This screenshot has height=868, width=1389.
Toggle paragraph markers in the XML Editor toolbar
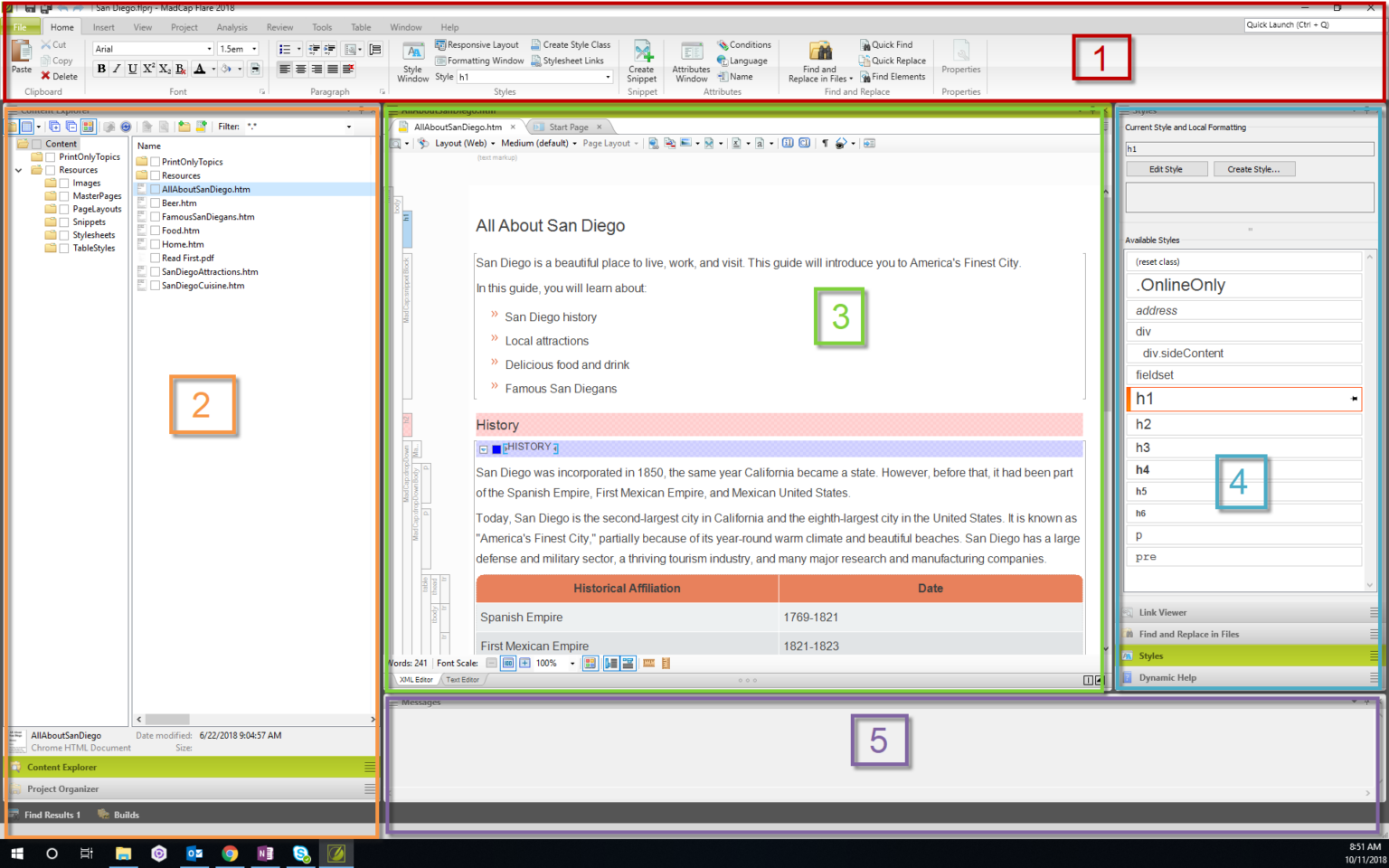(824, 143)
